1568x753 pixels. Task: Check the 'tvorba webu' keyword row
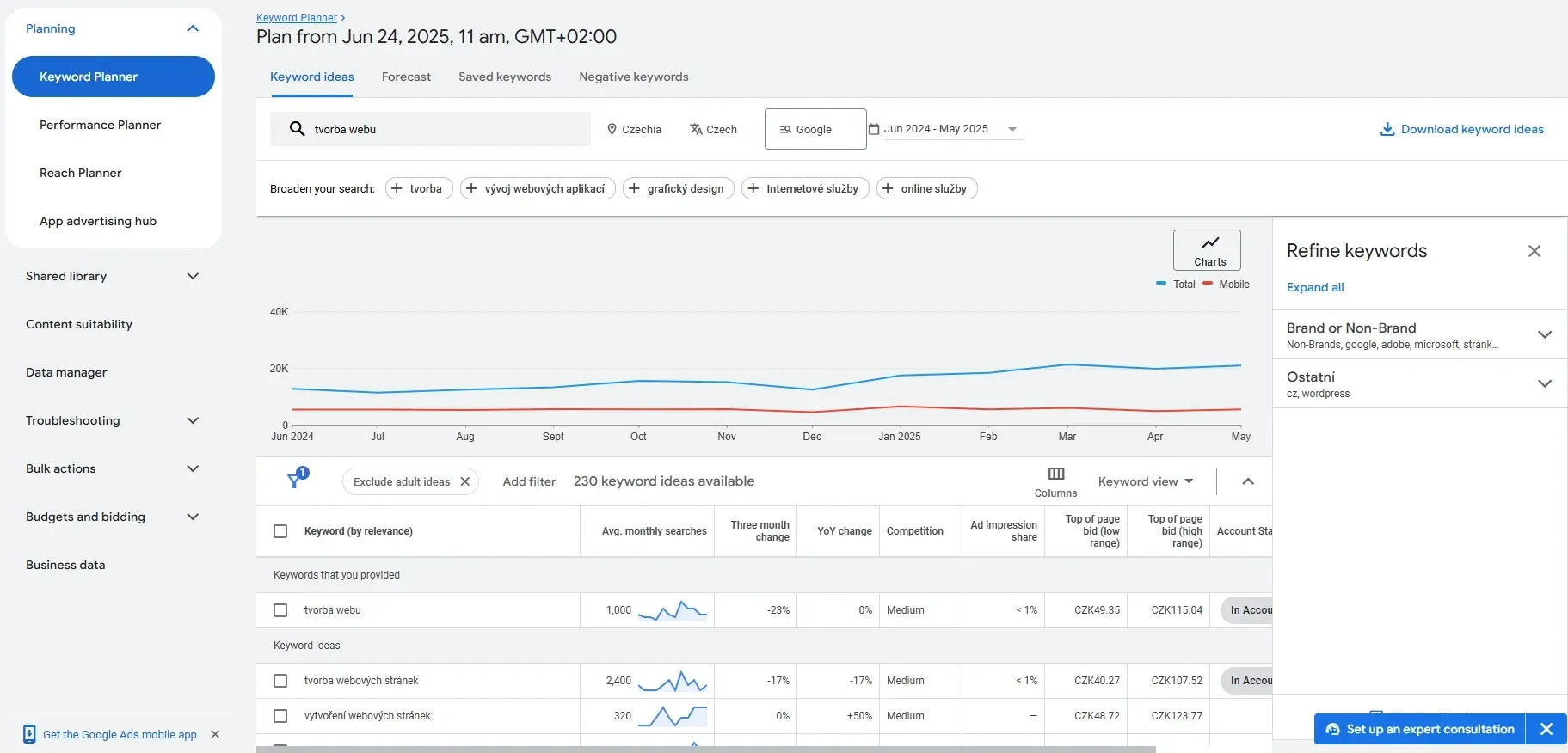click(280, 610)
